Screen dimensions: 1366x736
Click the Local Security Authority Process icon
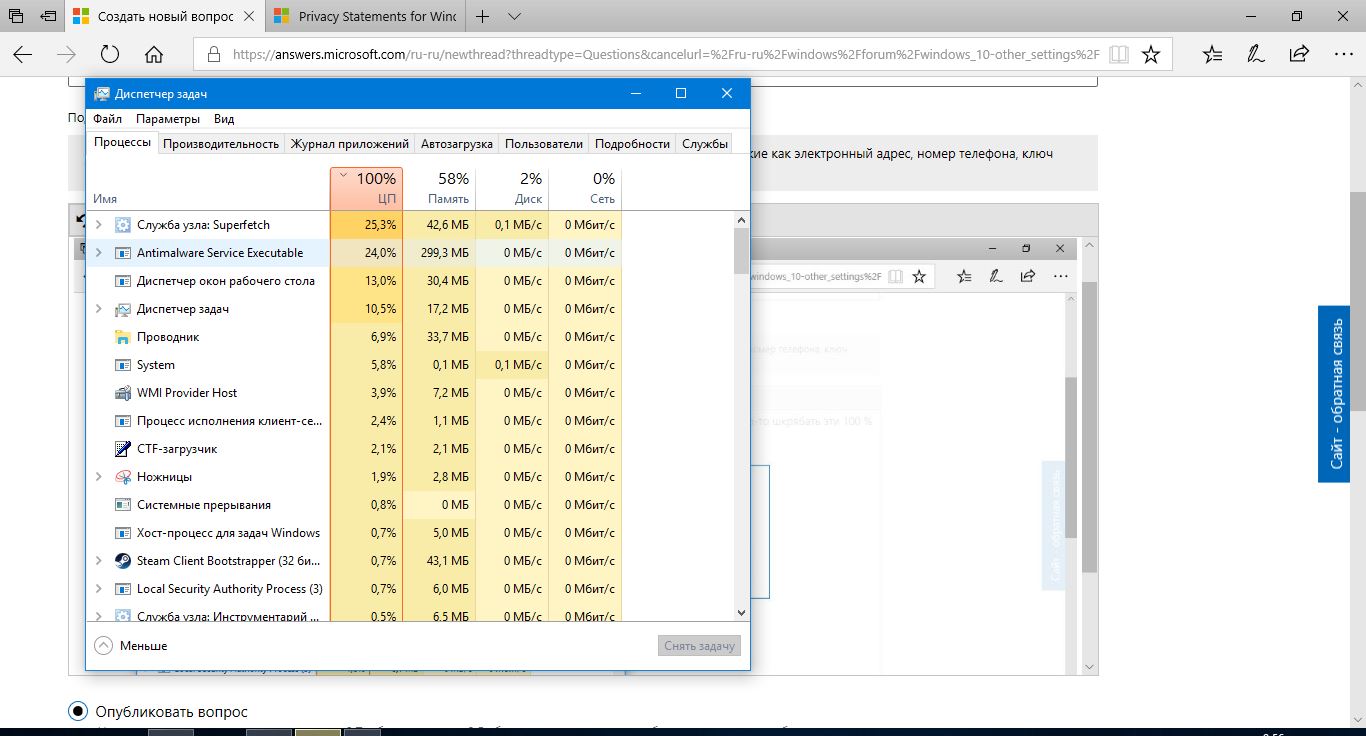click(x=123, y=589)
